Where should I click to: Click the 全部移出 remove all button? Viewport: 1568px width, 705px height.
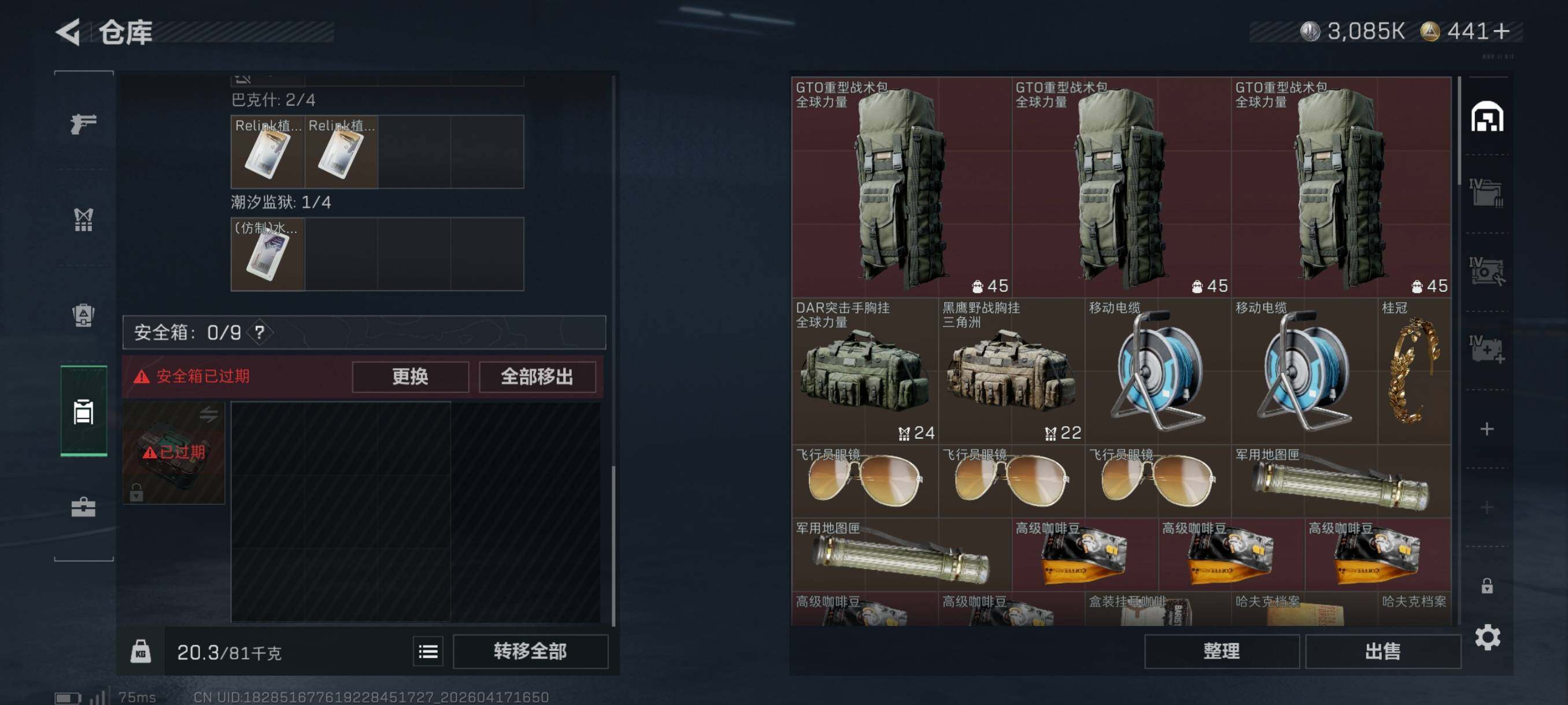[x=537, y=377]
